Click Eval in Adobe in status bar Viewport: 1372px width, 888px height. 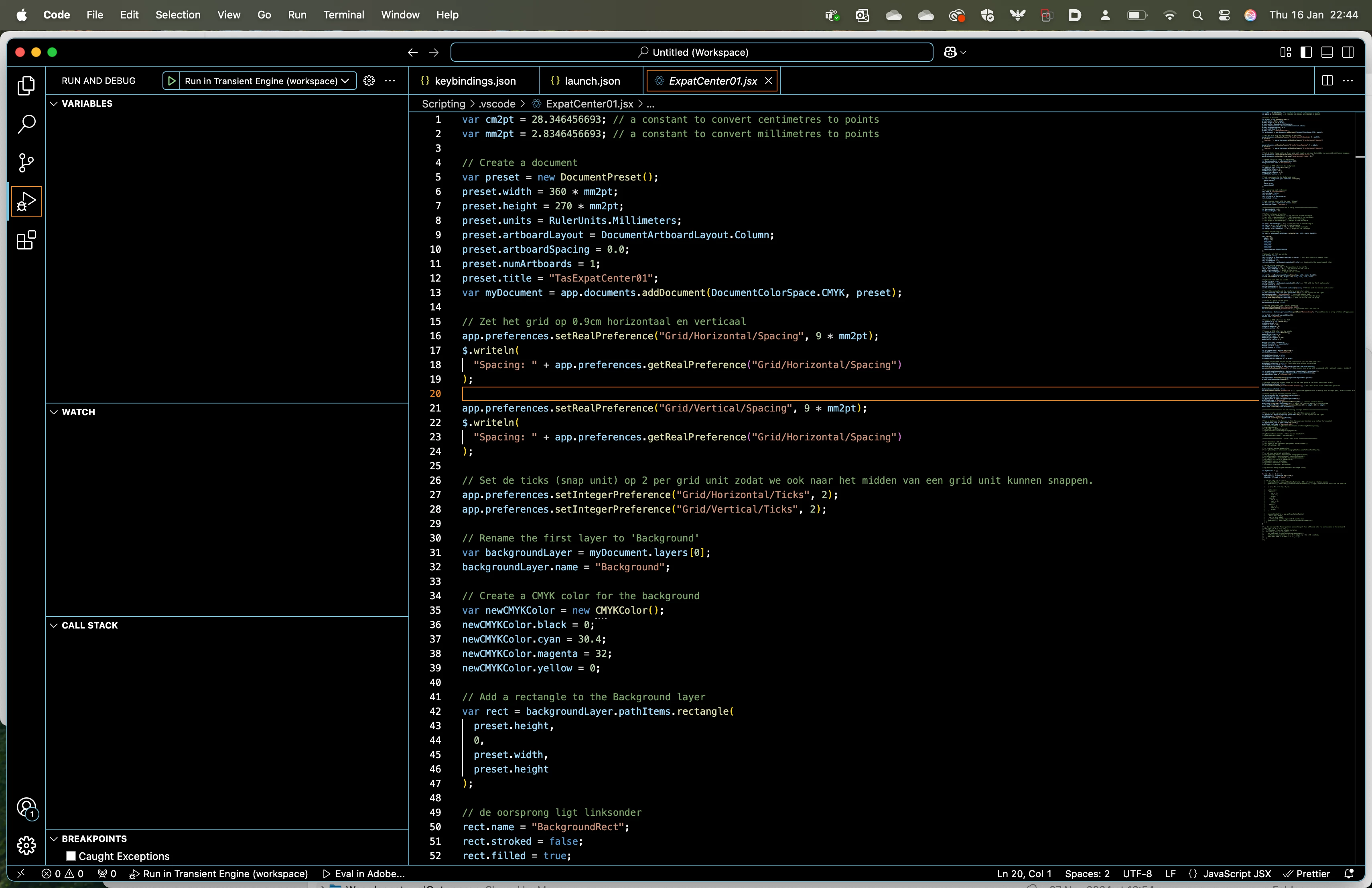coord(364,874)
